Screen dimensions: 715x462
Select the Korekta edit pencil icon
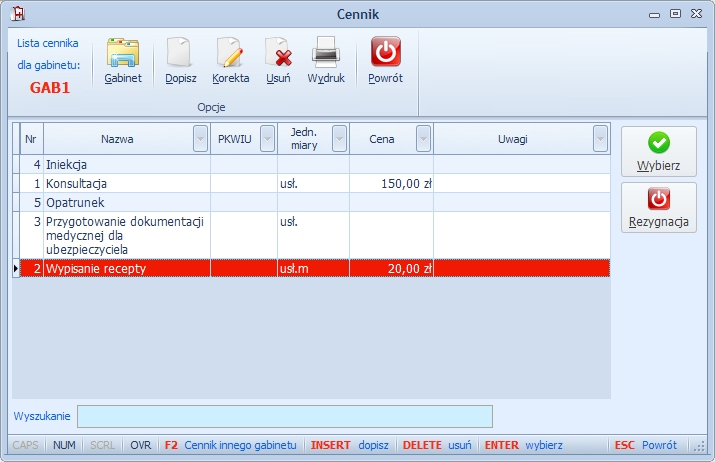(230, 53)
